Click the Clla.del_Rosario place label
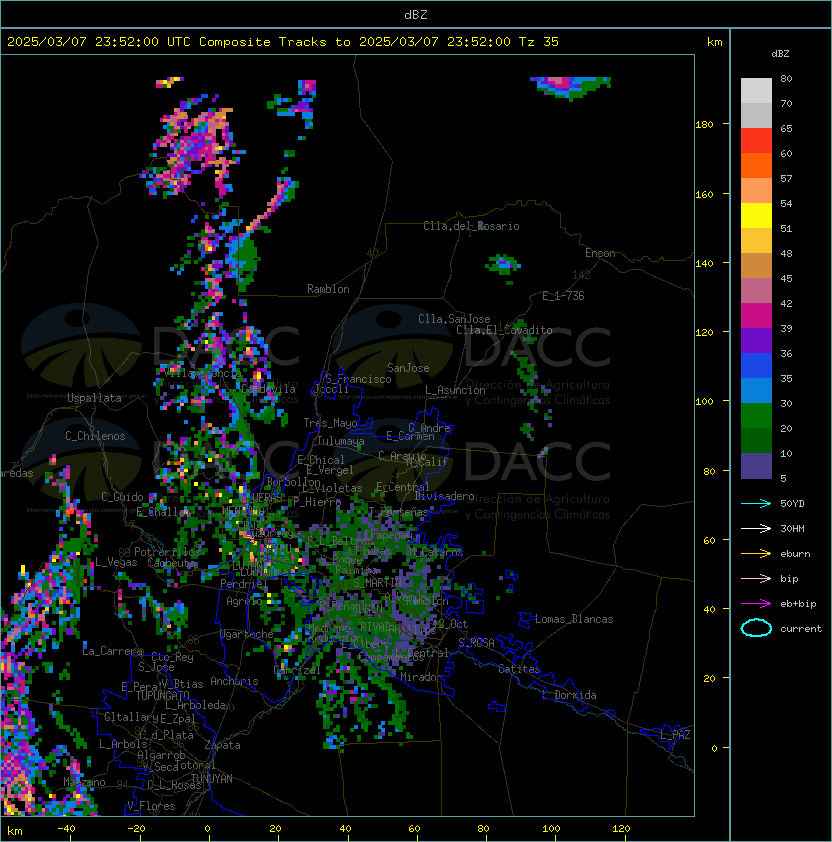832x842 pixels. point(471,226)
